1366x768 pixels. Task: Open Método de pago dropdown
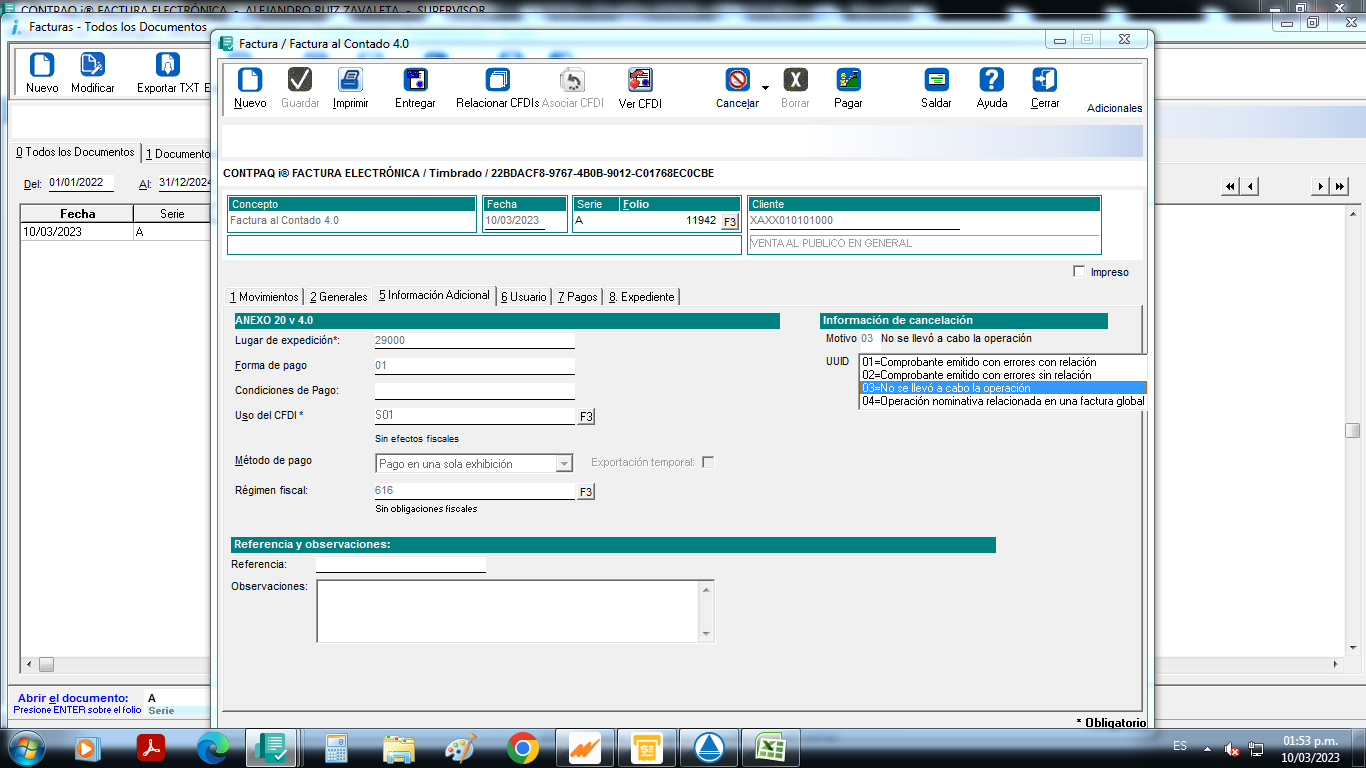click(x=564, y=463)
